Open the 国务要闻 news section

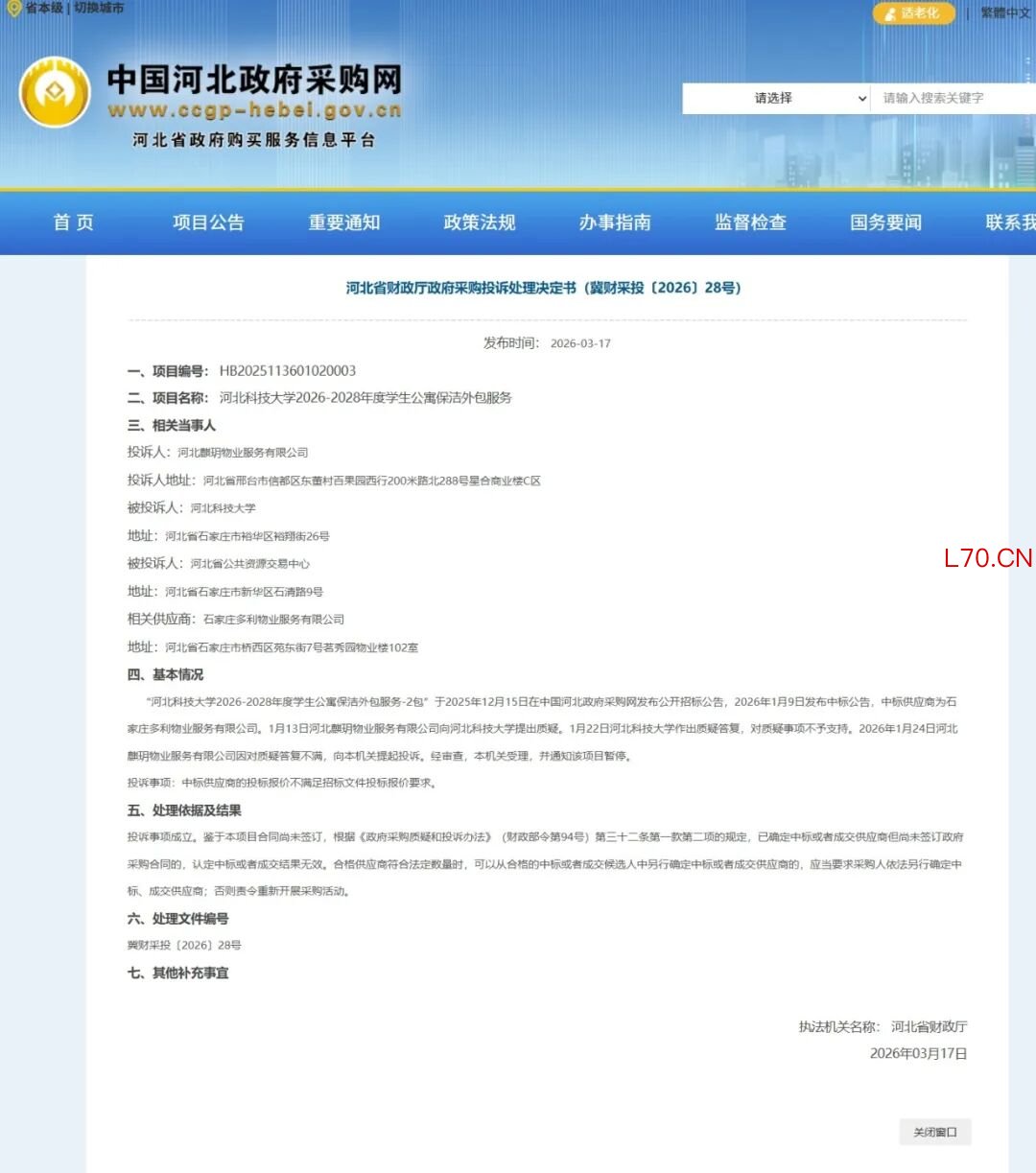tap(885, 223)
